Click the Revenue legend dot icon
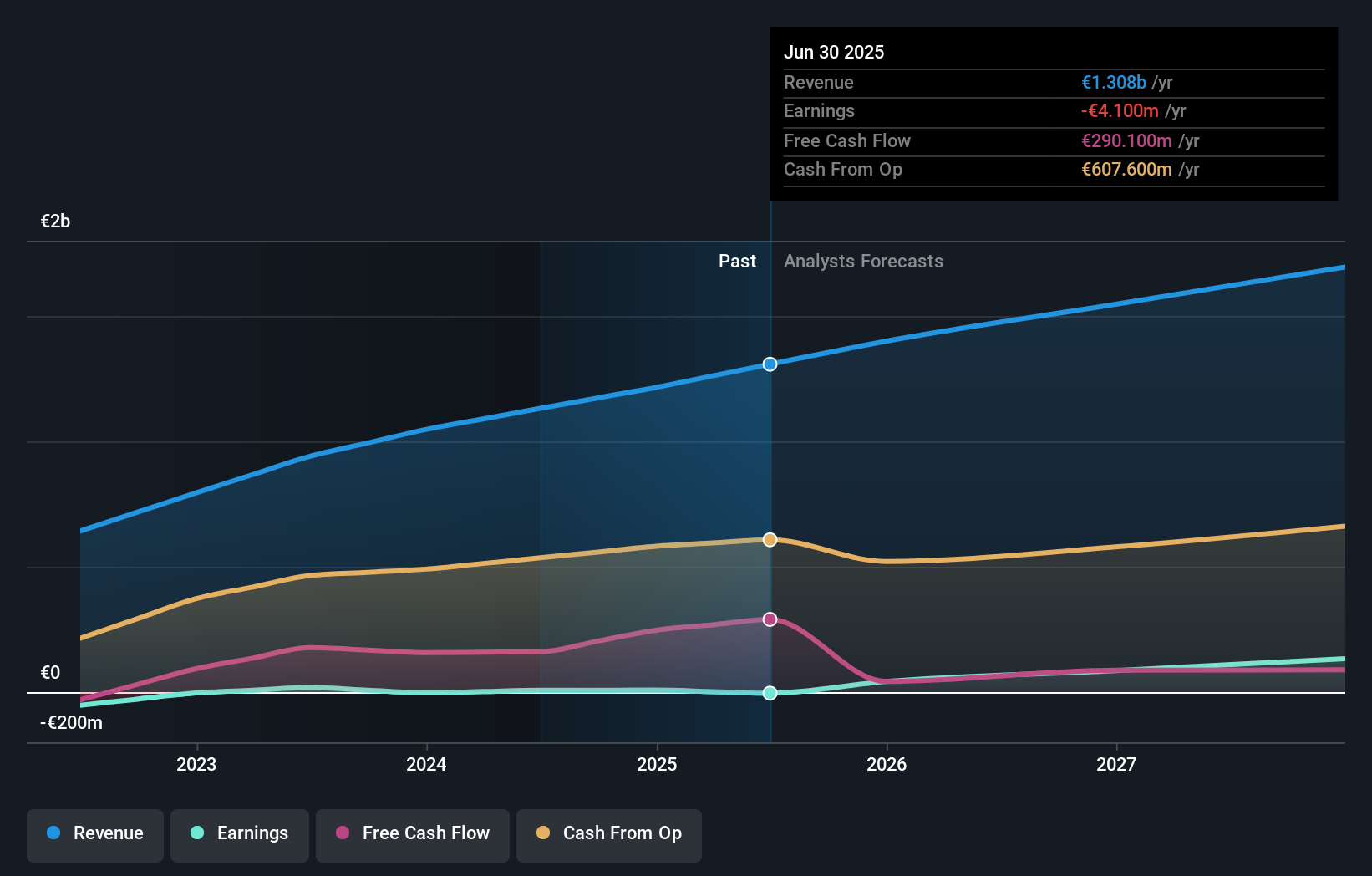This screenshot has height=876, width=1372. point(53,833)
